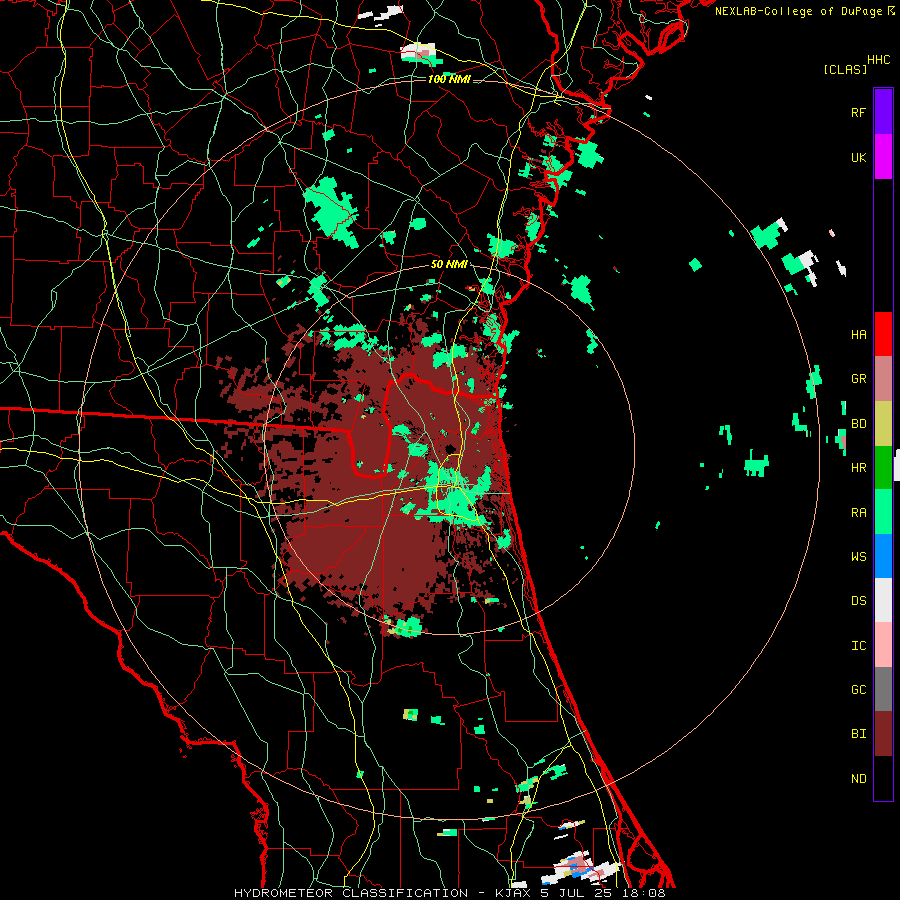Click the ND legend label
The image size is (900, 900).
(858, 778)
